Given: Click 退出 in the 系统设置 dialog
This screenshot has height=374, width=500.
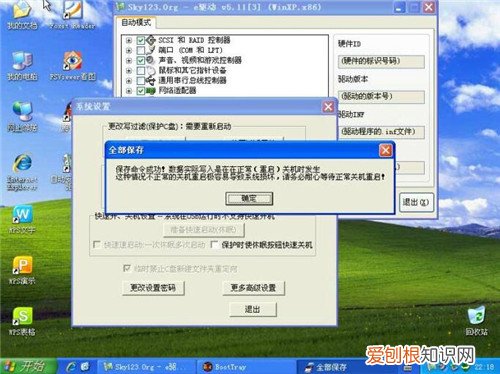Looking at the screenshot, I should click(x=253, y=310).
